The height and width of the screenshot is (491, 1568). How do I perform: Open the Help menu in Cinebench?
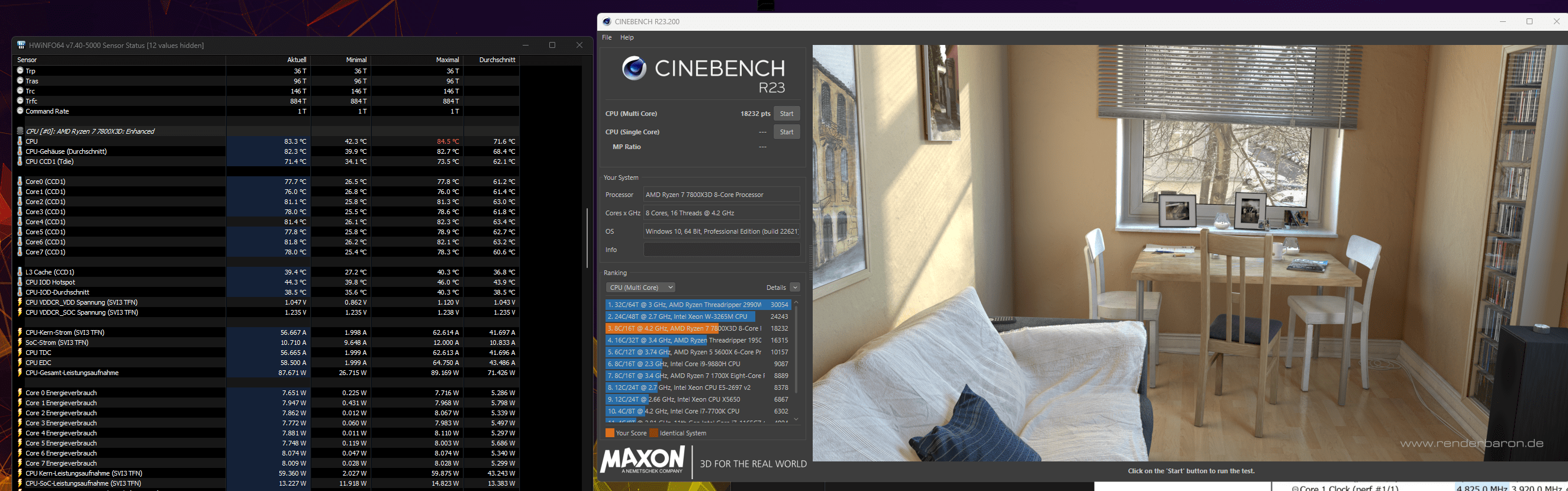click(627, 38)
